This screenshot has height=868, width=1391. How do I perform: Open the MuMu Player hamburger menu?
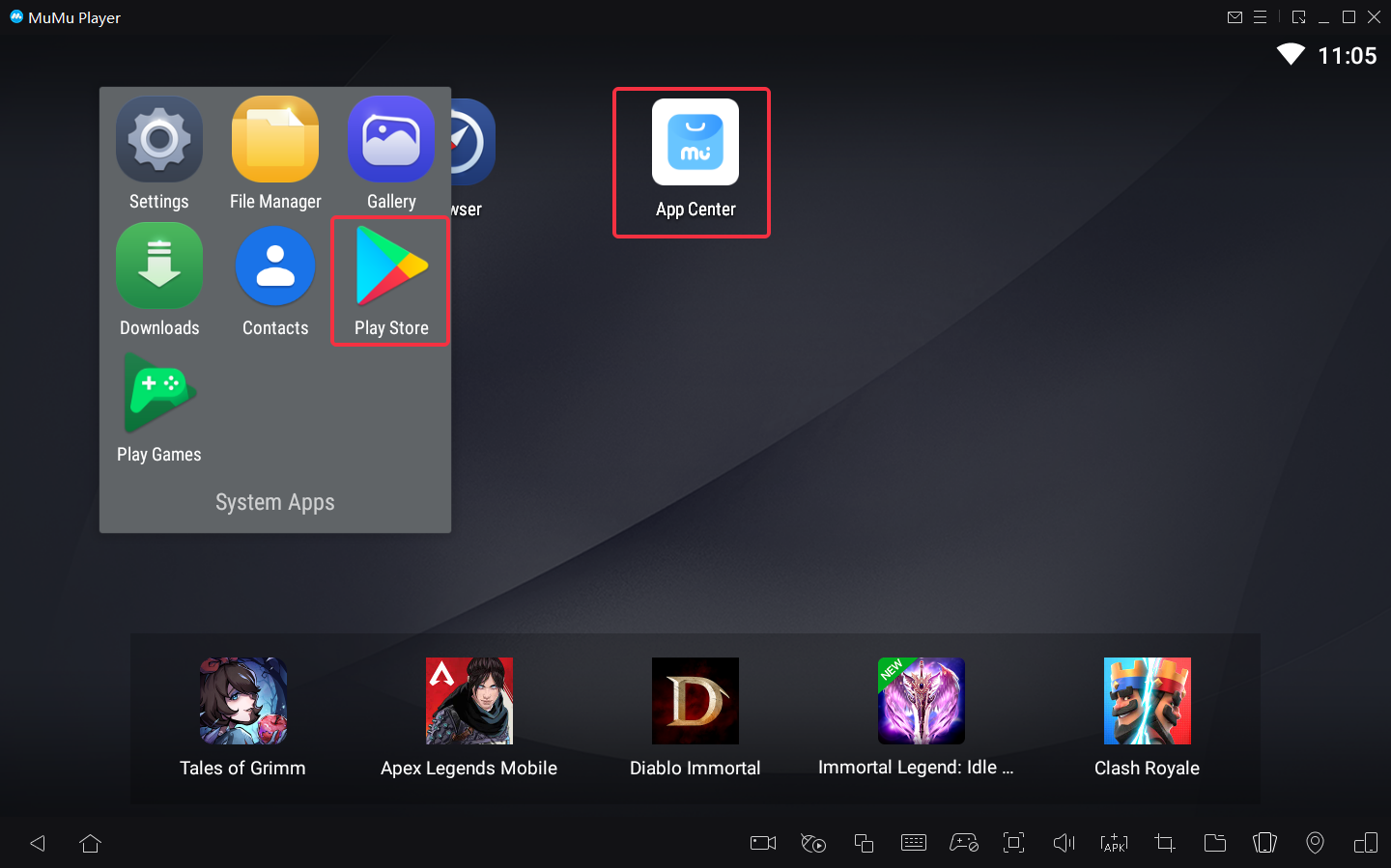click(1260, 17)
